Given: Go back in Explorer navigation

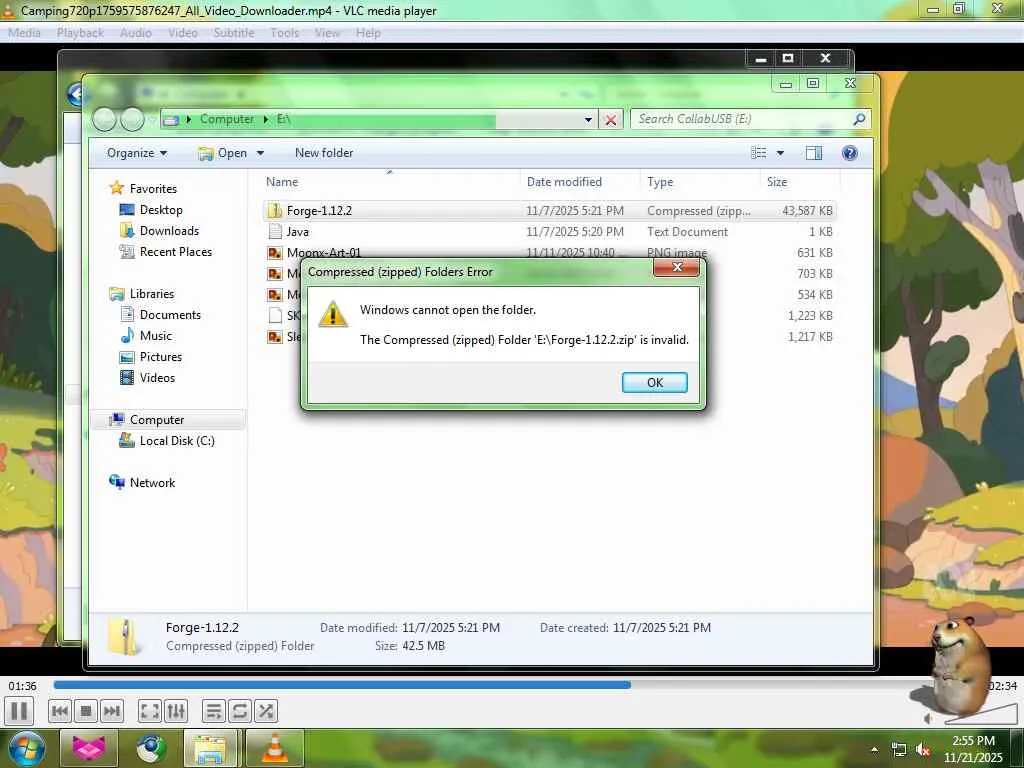Looking at the screenshot, I should (104, 120).
